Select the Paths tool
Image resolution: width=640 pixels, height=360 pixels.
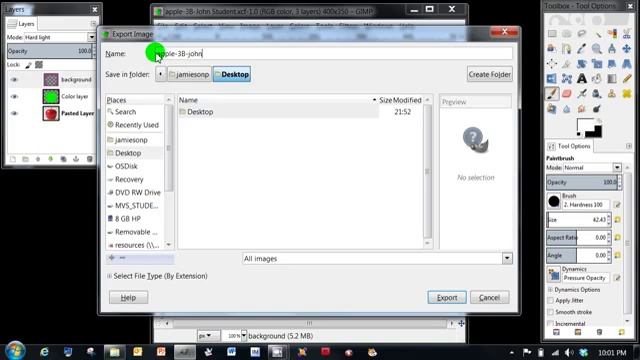(x=567, y=49)
